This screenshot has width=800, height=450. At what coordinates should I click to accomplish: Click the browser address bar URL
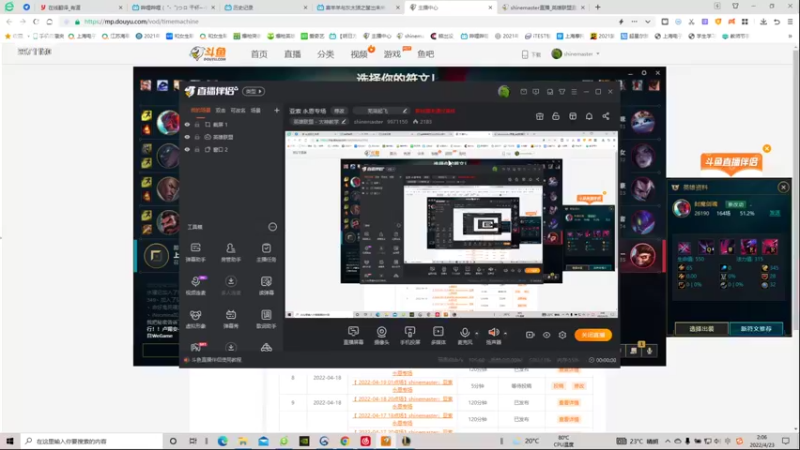pos(141,22)
